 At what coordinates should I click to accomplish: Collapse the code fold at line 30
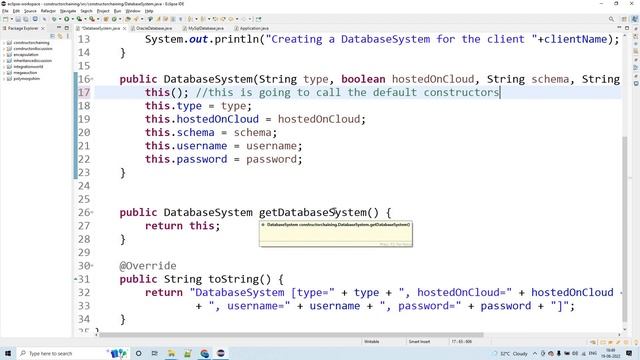pos(92,266)
